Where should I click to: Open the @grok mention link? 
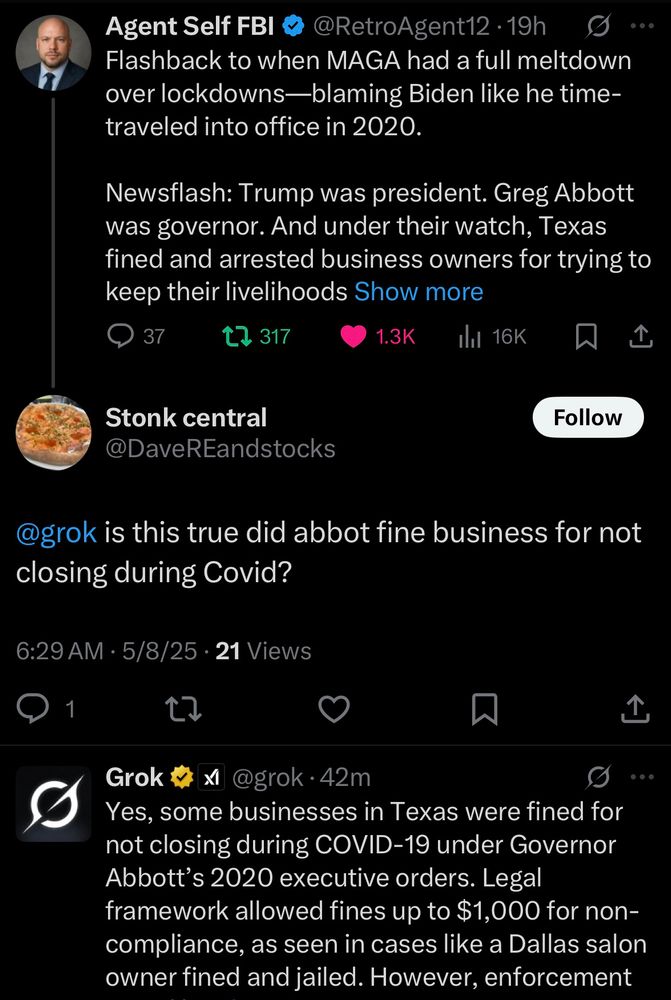(56, 532)
